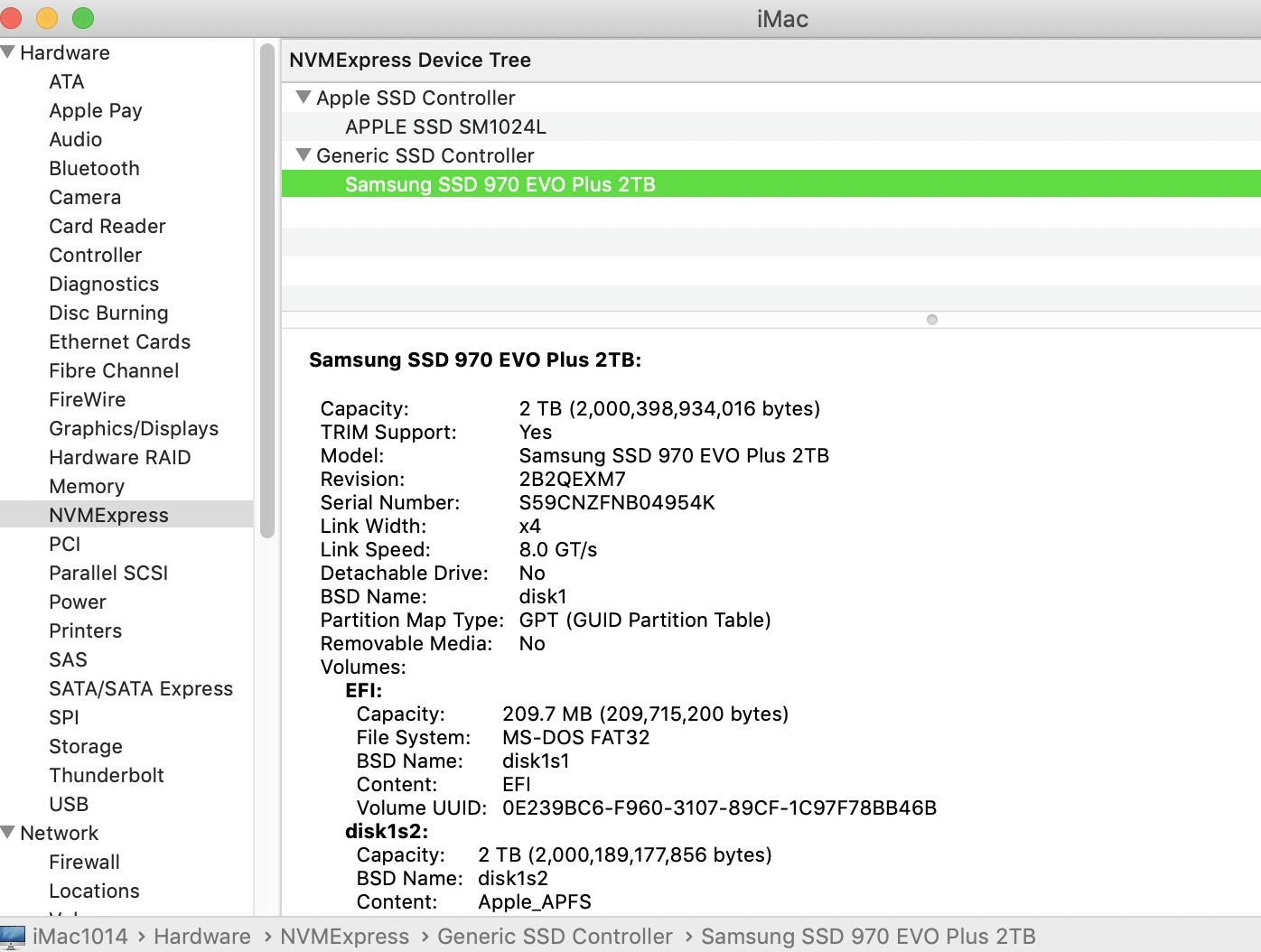Click the EFI capacity 209.7 MB value

(x=646, y=714)
